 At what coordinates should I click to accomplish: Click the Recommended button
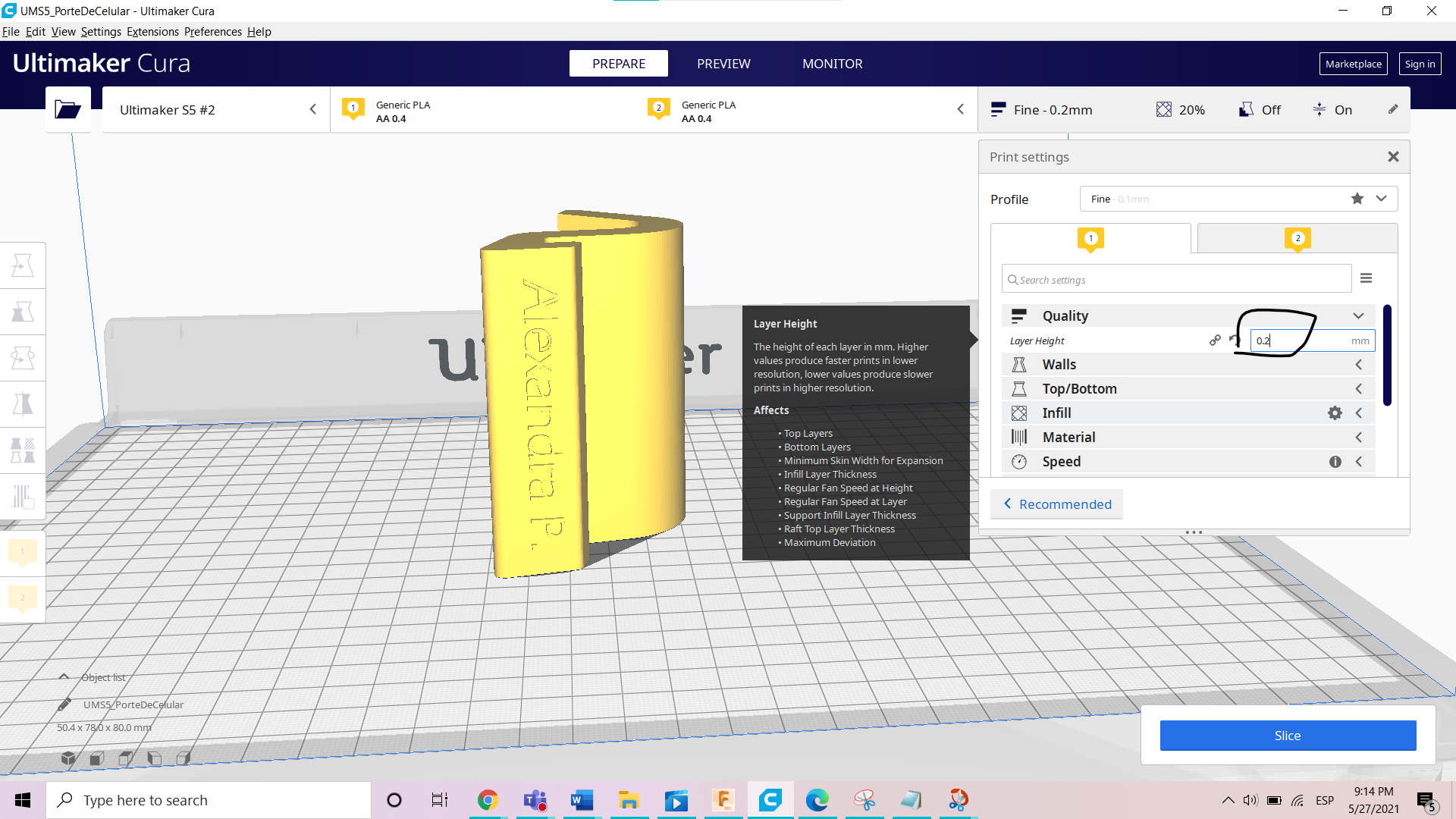1057,504
